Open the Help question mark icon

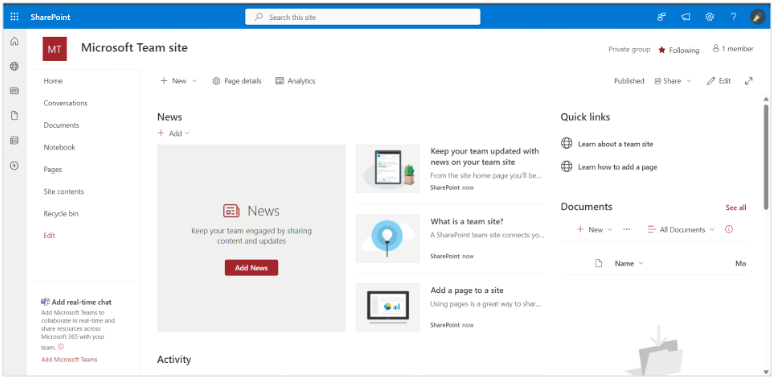pos(733,17)
